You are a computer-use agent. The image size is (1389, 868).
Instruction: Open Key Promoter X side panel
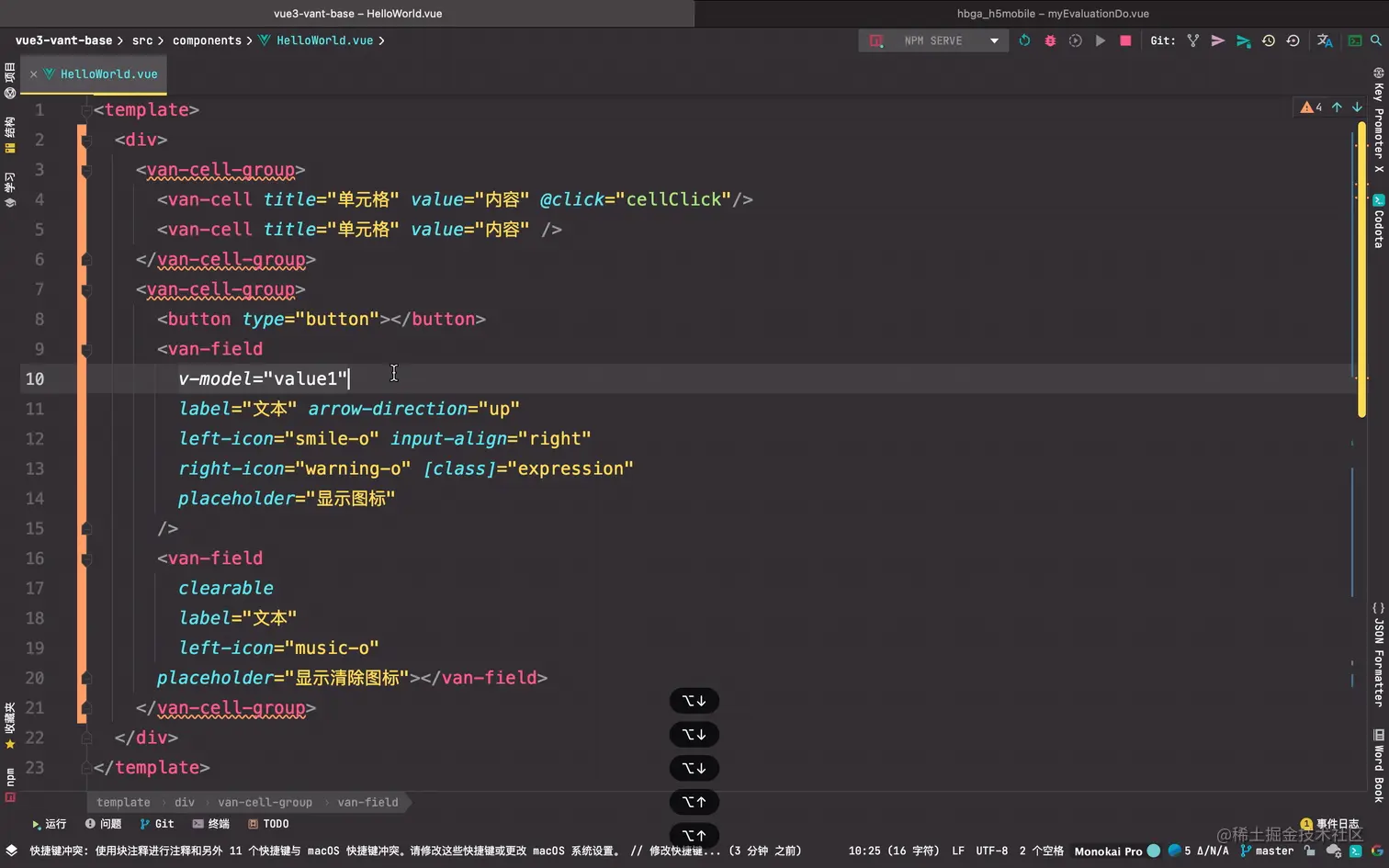[1379, 120]
